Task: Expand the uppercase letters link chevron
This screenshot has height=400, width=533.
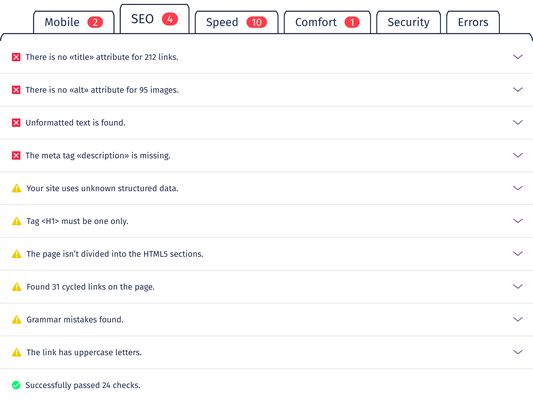Action: pos(518,352)
